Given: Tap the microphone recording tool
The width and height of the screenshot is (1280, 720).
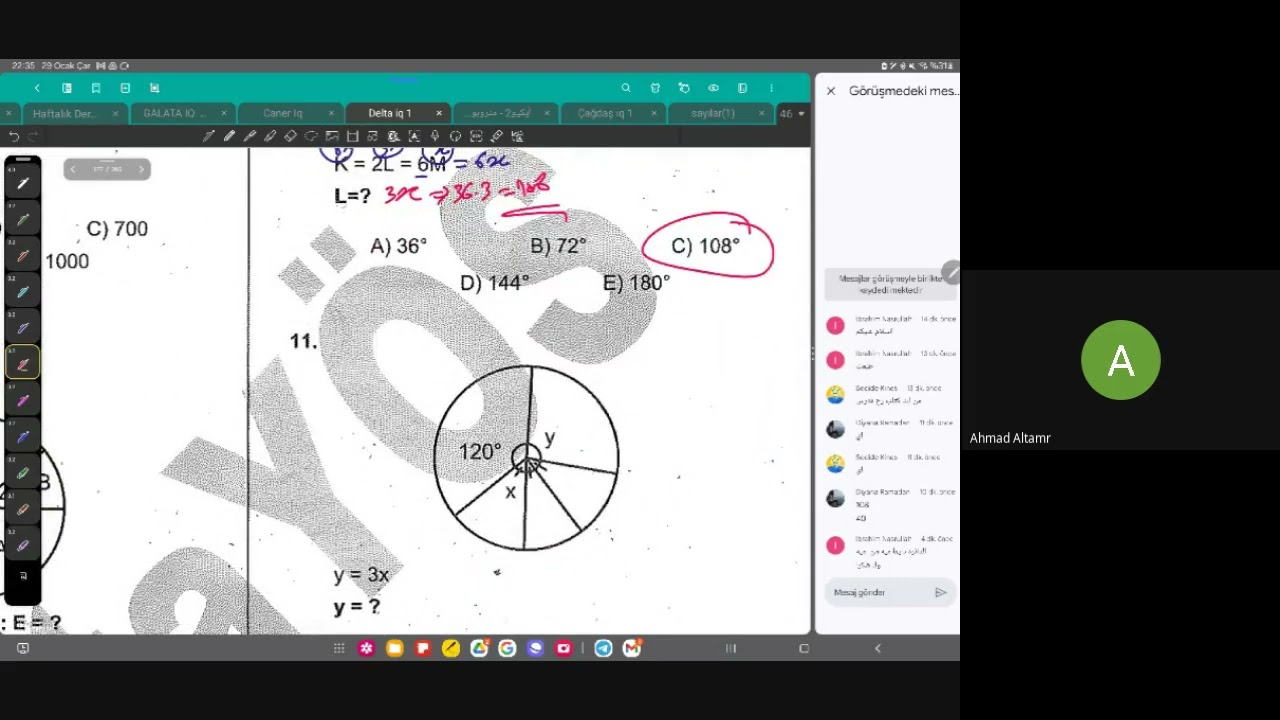Looking at the screenshot, I should (435, 136).
